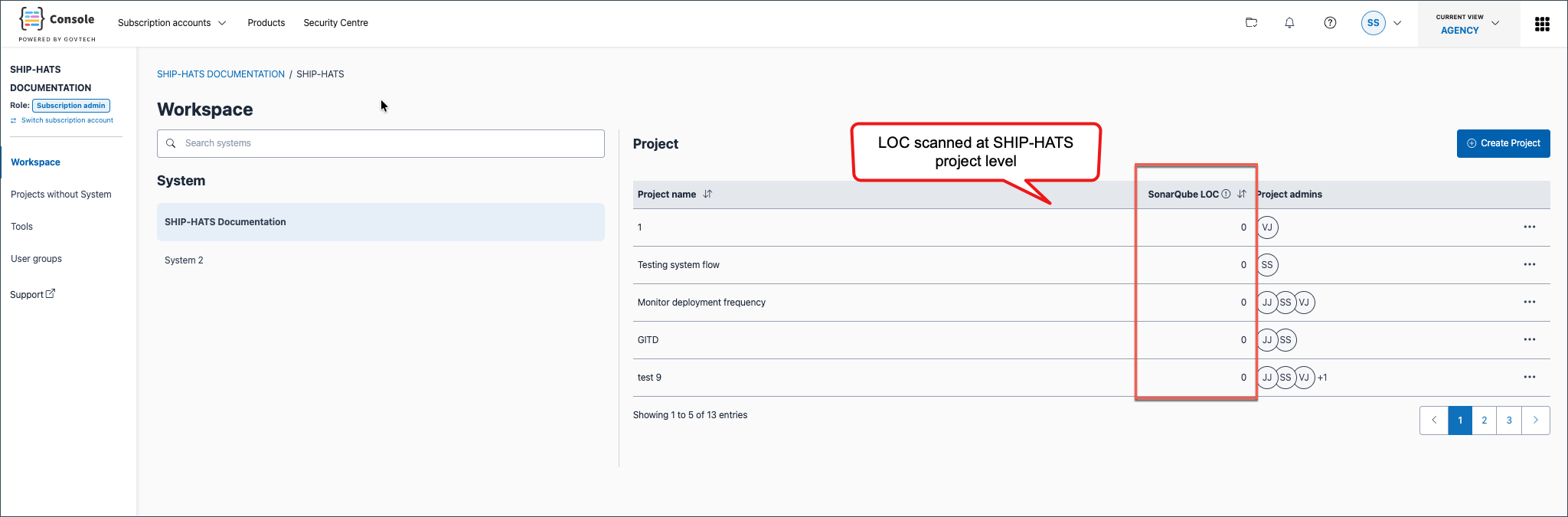Open the Current View Agency dropdown
The width and height of the screenshot is (1568, 517).
pos(1468,24)
